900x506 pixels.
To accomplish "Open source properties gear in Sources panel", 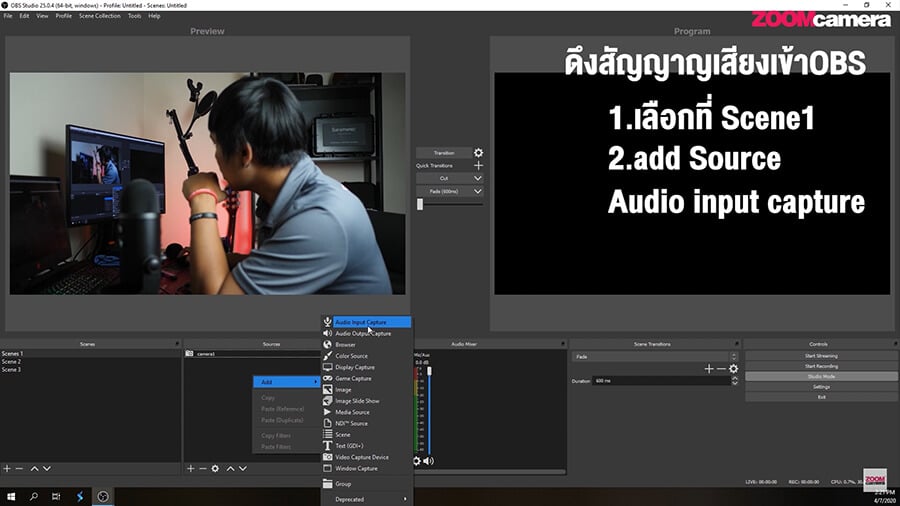I will pyautogui.click(x=215, y=469).
